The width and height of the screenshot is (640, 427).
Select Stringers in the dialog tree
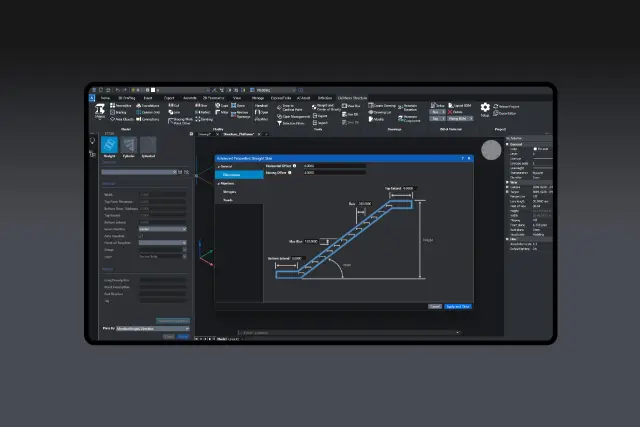229,191
